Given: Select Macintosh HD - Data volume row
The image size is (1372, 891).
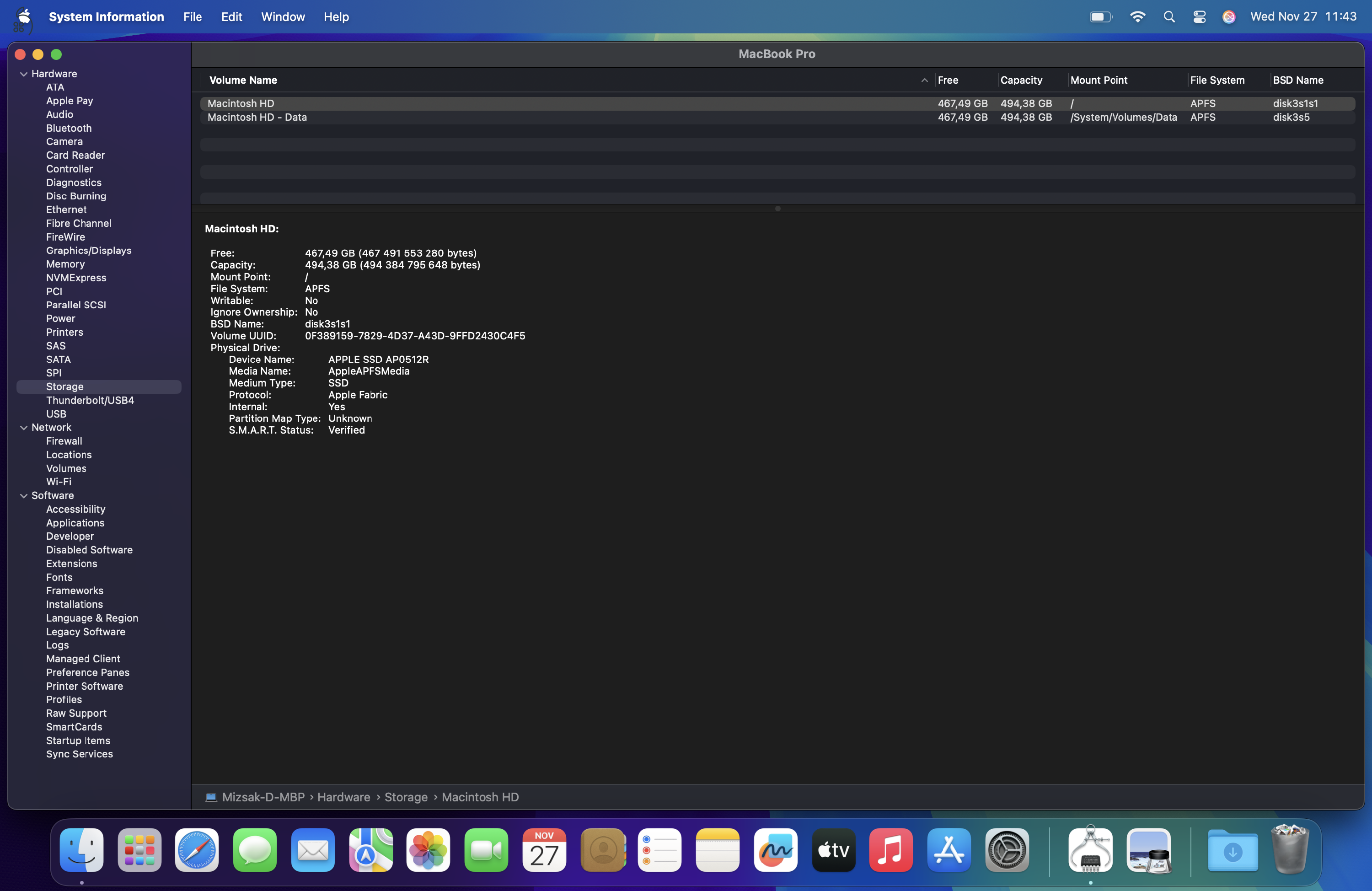Looking at the screenshot, I should pos(777,117).
